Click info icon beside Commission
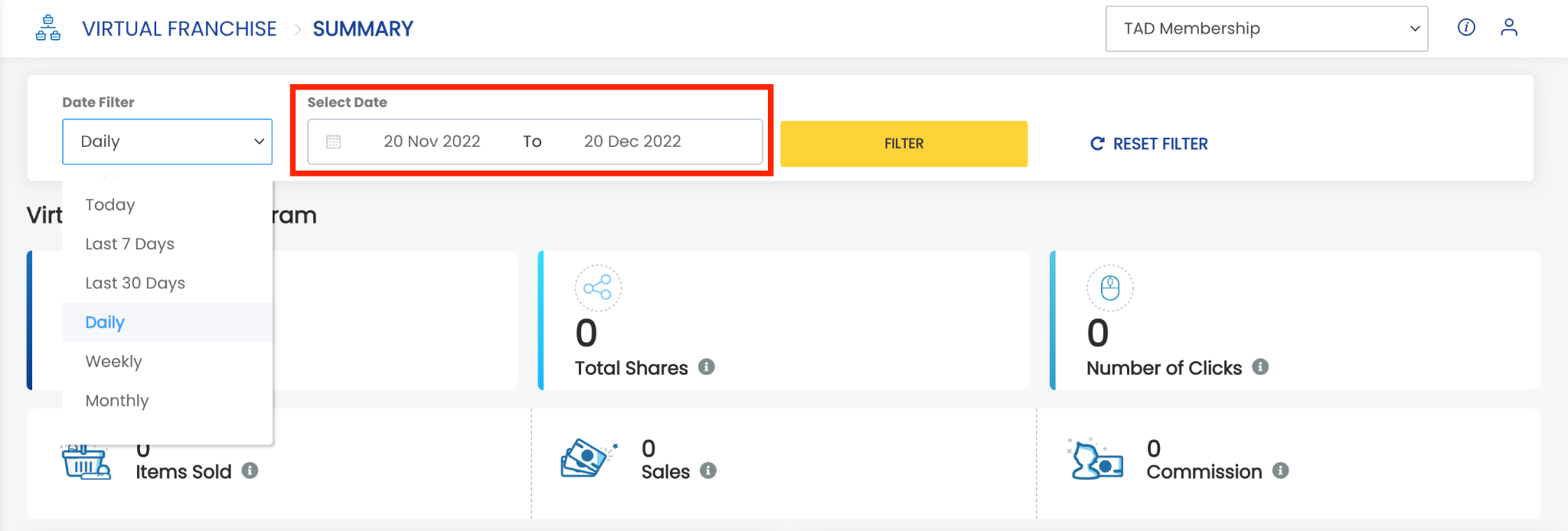1568x531 pixels. 1281,471
